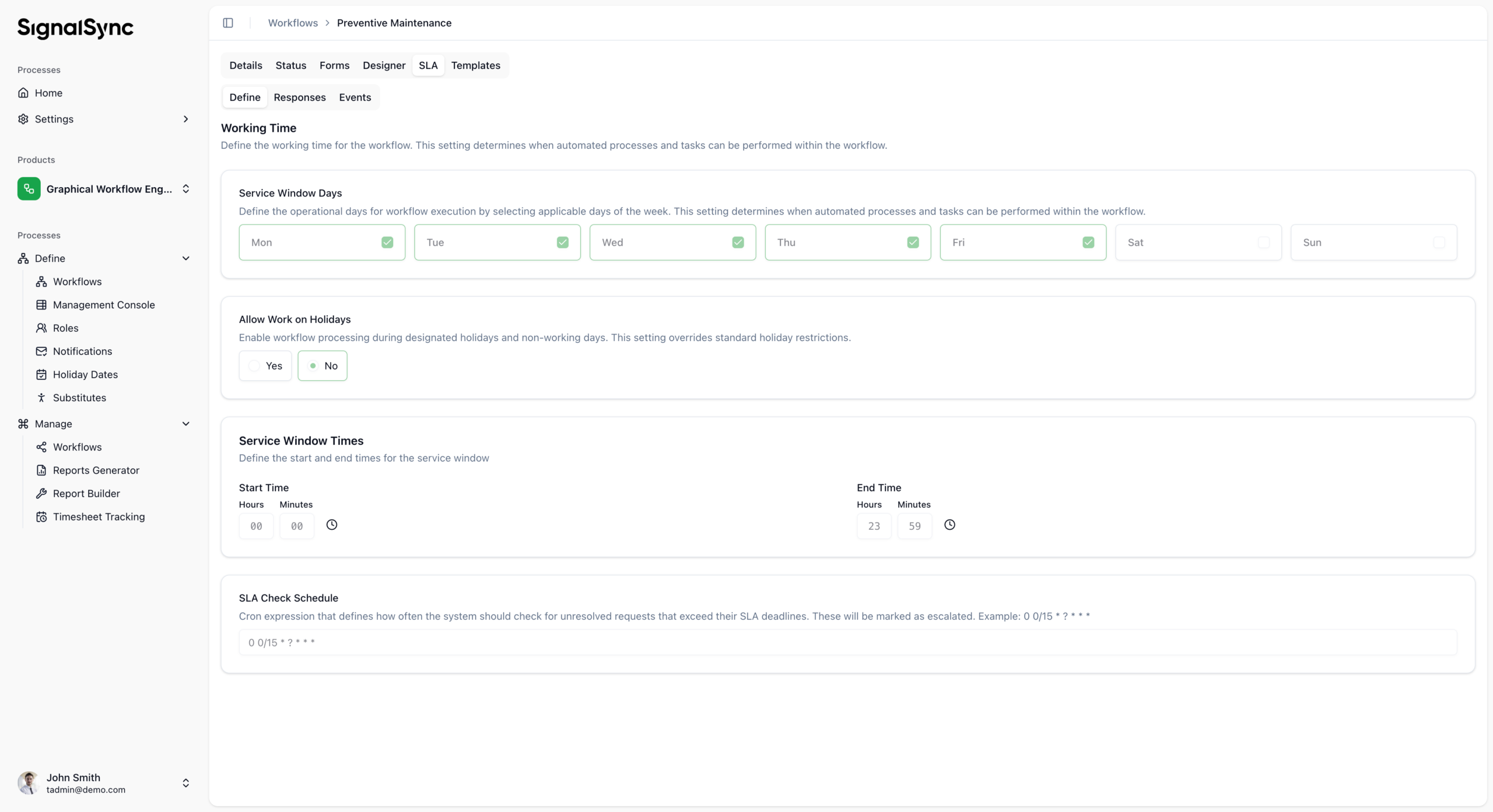Open Management Console in sidebar

click(103, 305)
